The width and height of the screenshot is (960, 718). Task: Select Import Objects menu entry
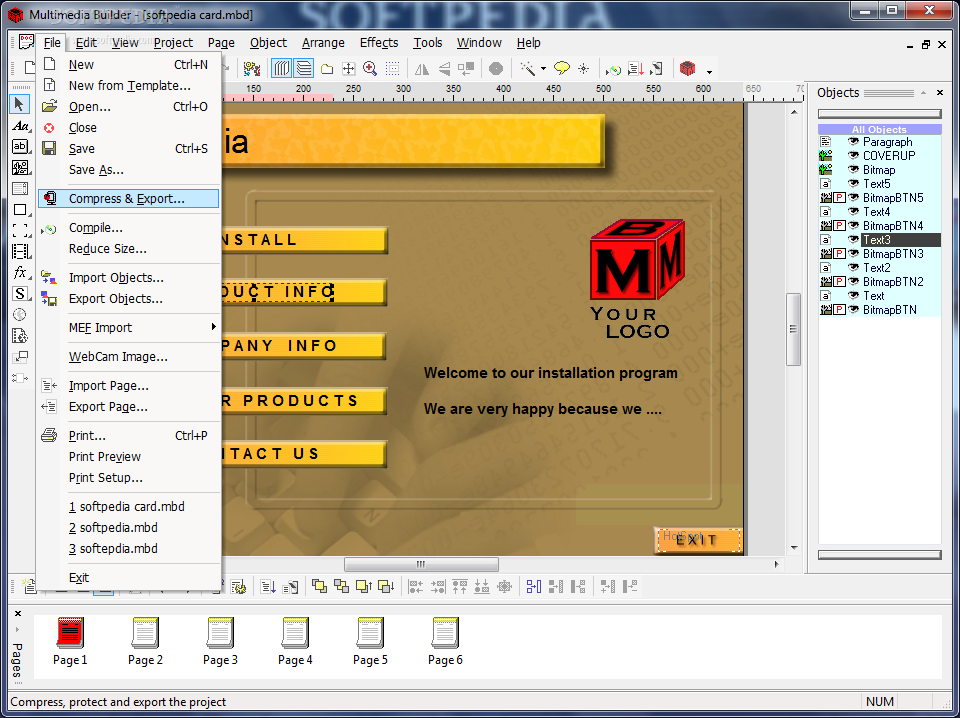(x=130, y=277)
